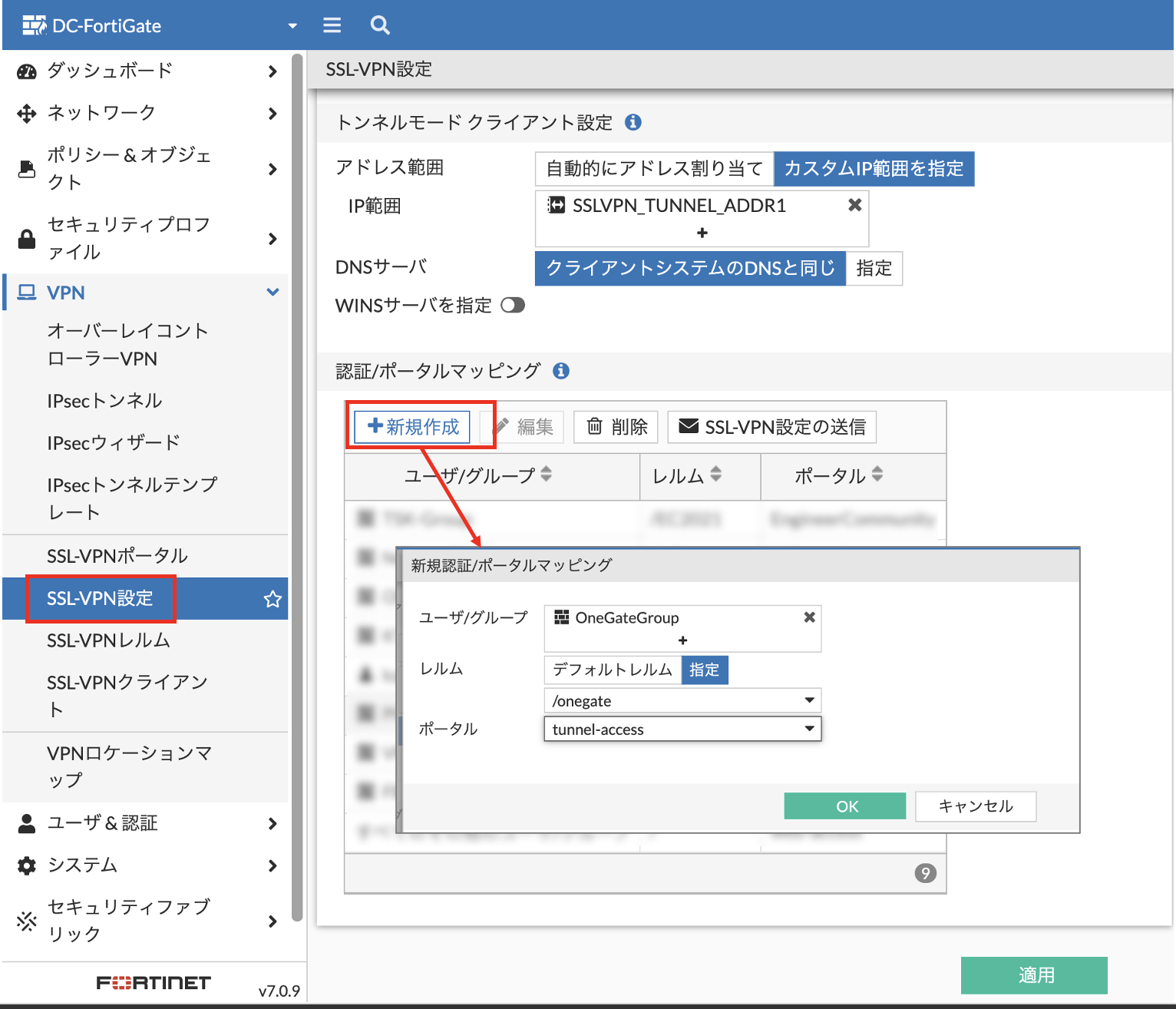
Task: Collapse the VPN menu chevron
Action: (273, 293)
